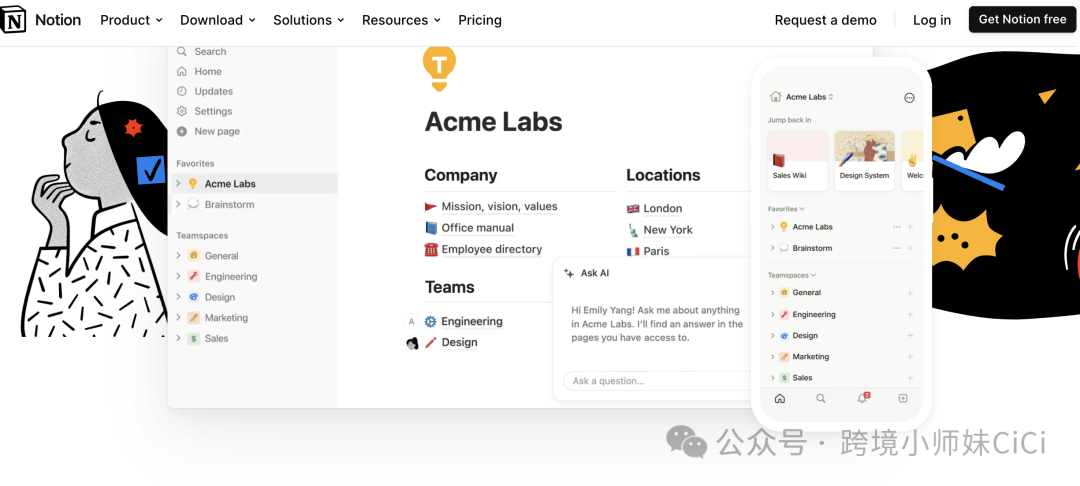Open the New York location link
The width and height of the screenshot is (1080, 486).
pyautogui.click(x=668, y=230)
